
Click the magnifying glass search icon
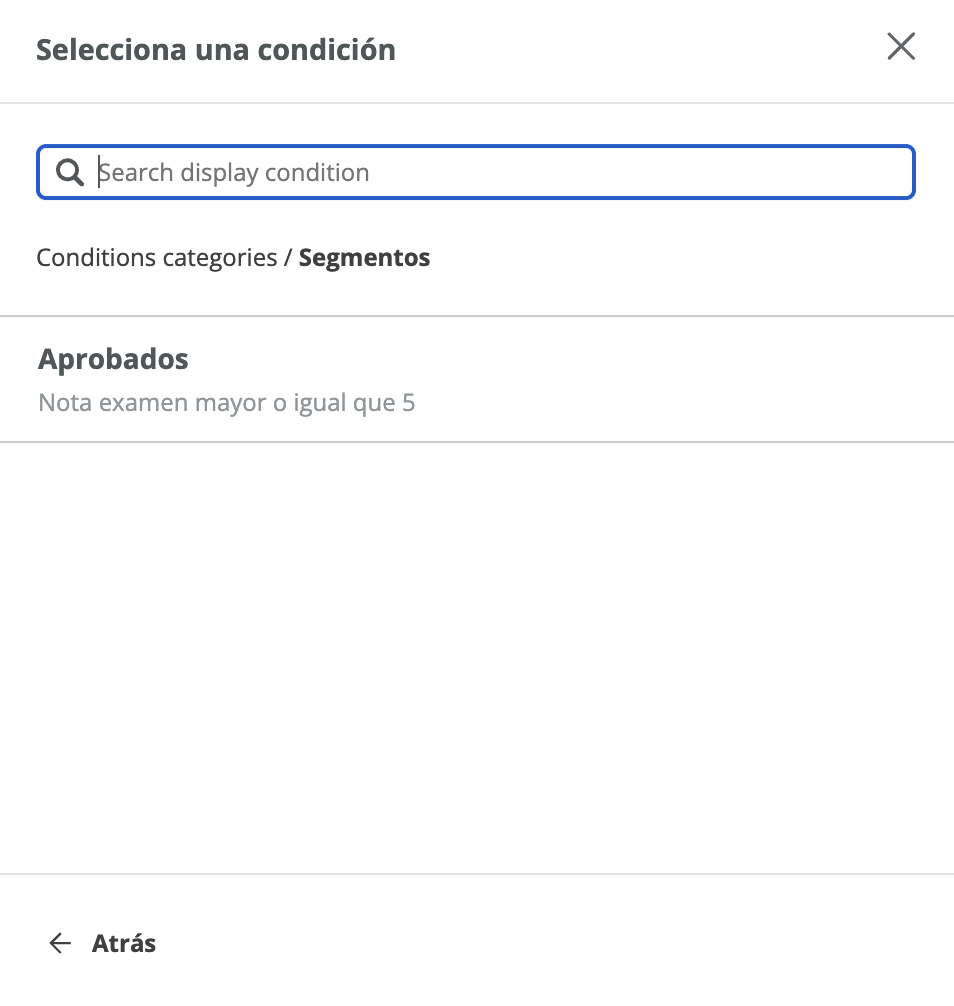tap(69, 173)
